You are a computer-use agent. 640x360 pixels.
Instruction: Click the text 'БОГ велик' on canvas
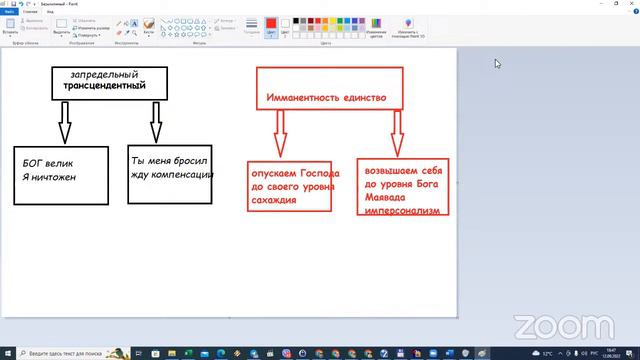(x=48, y=164)
